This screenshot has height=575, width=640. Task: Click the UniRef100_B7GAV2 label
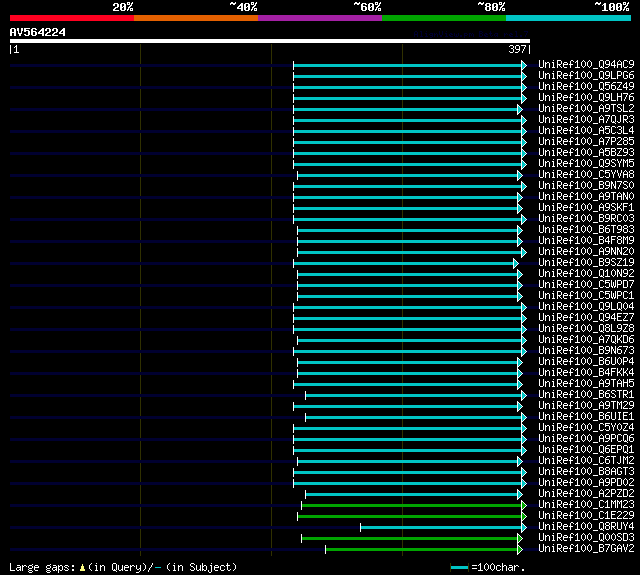pyautogui.click(x=586, y=549)
